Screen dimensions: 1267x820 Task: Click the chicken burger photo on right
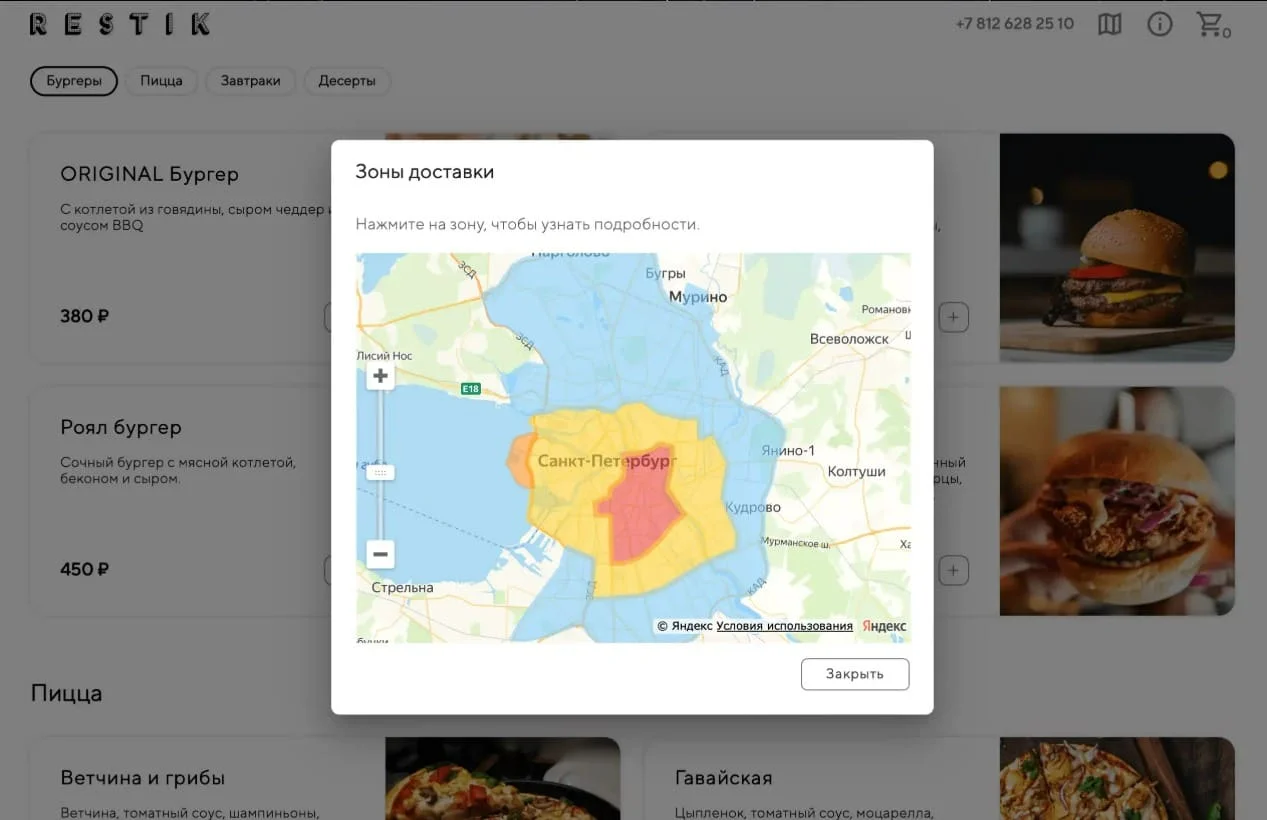1117,501
